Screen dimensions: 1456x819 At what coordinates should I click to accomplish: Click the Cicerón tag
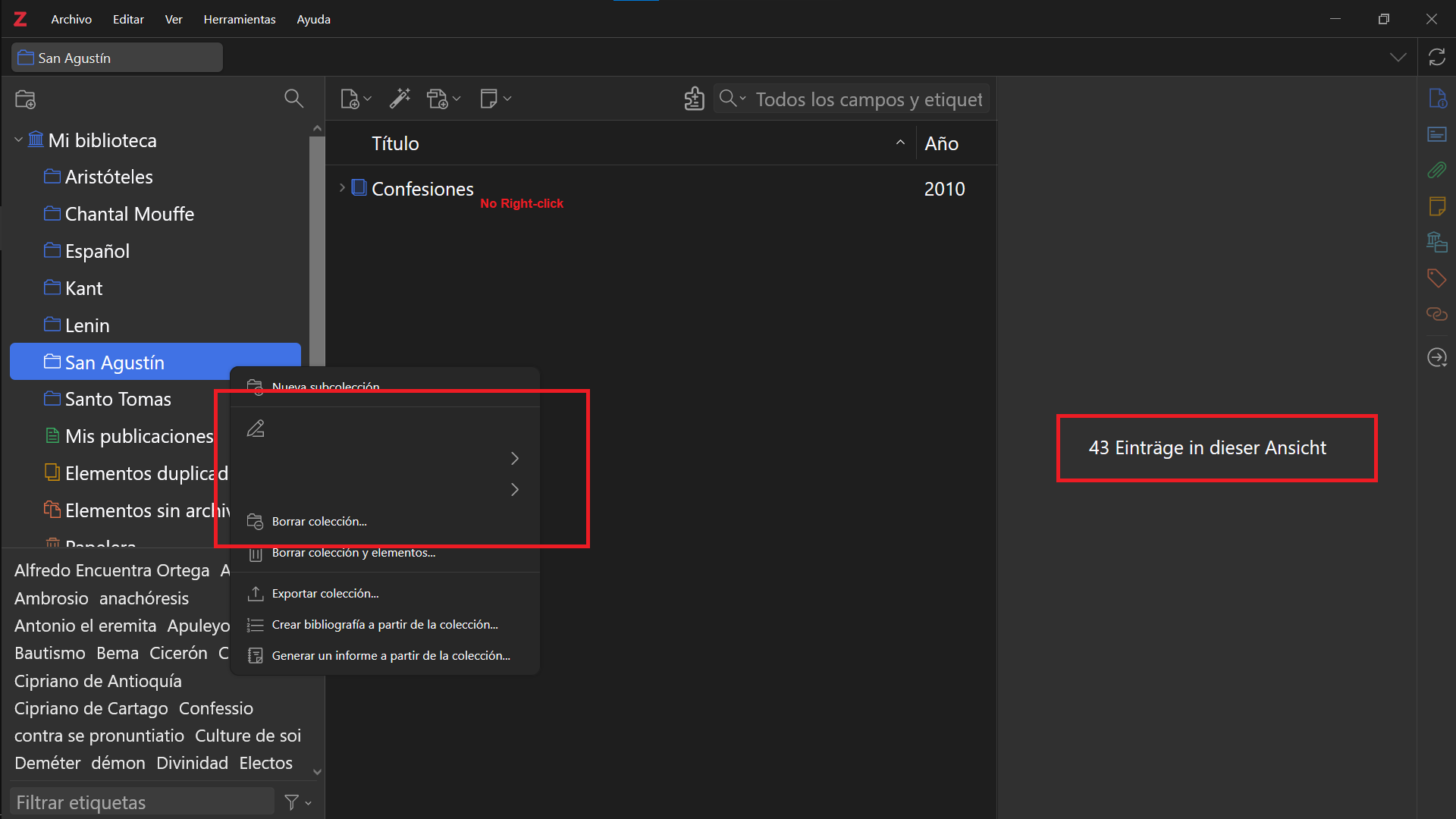point(178,653)
